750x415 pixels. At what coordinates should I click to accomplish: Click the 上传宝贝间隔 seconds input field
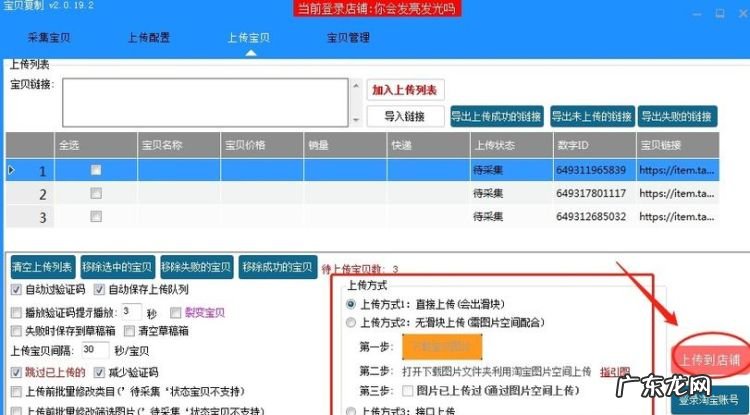tap(95, 350)
